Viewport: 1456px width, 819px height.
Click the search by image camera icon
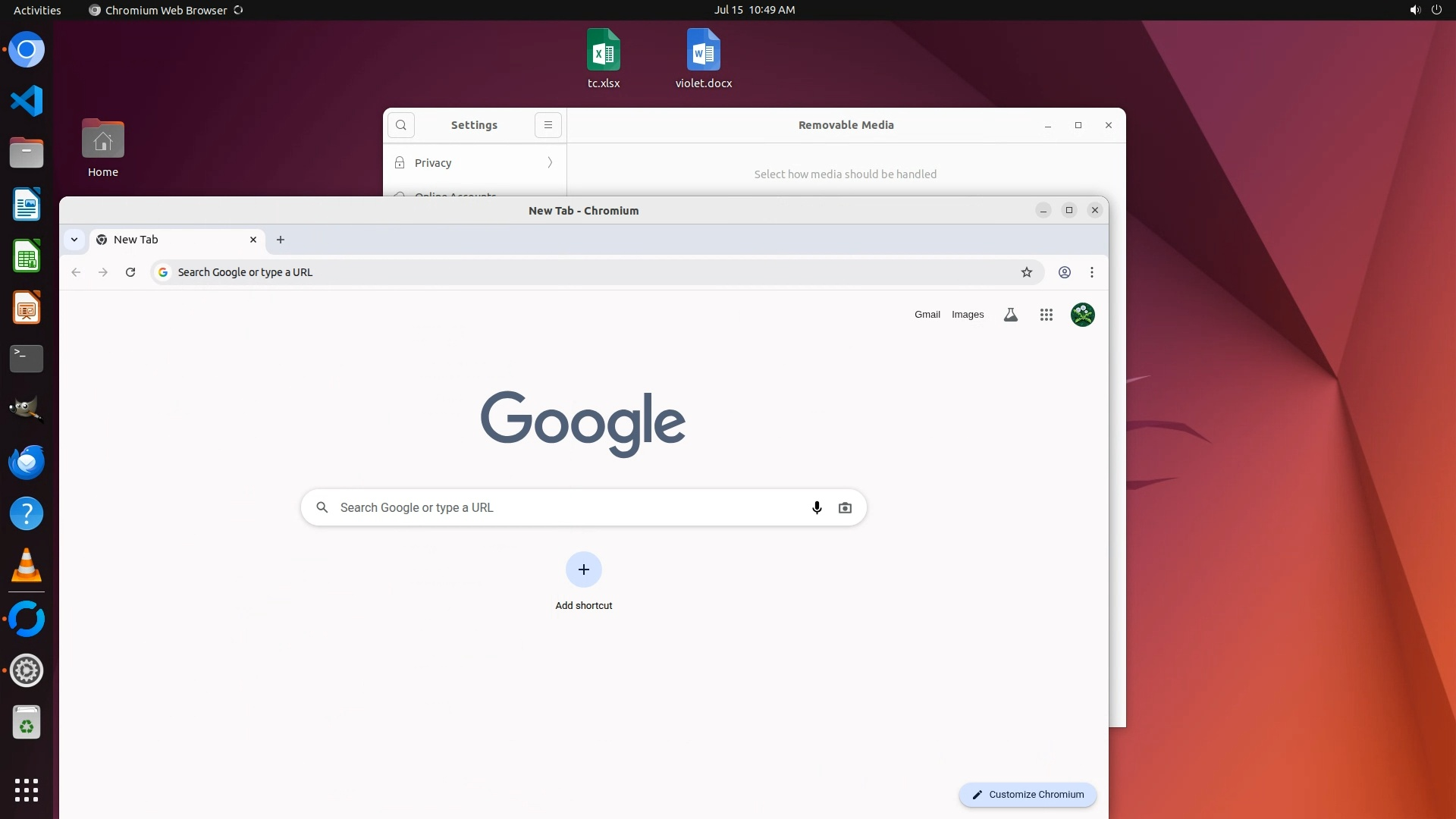[x=845, y=508]
